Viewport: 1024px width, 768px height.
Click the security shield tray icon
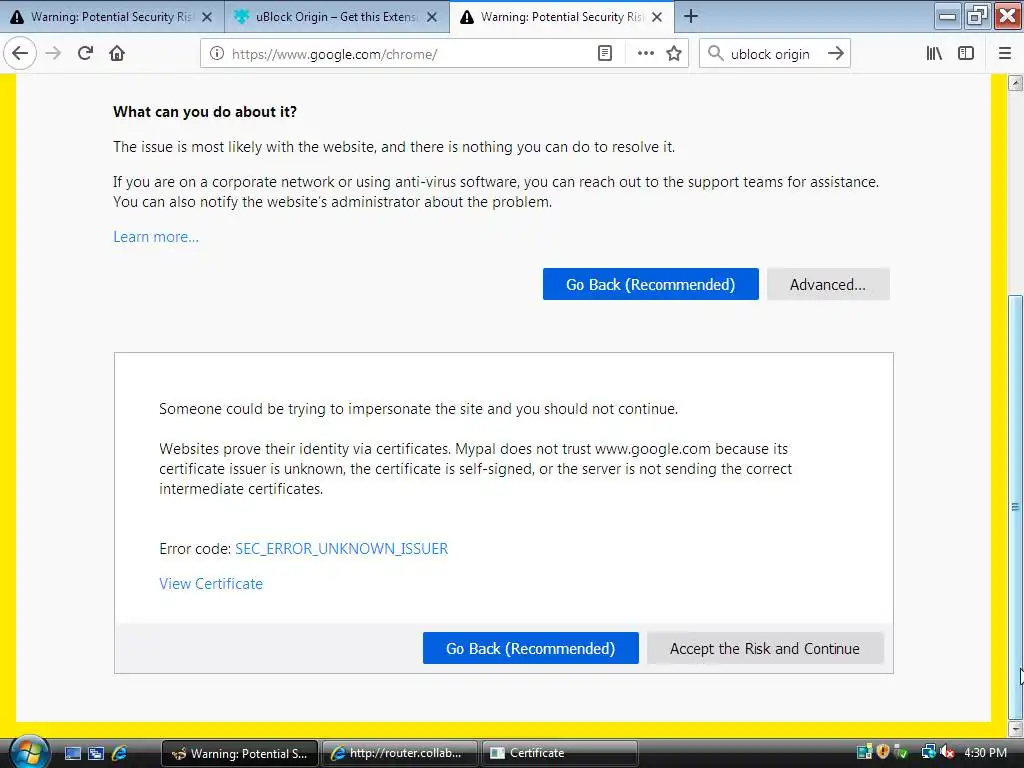tap(883, 752)
